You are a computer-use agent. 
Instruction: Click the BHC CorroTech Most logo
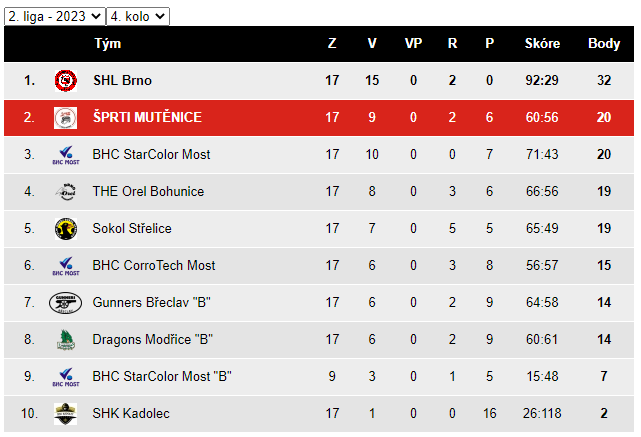click(x=66, y=266)
